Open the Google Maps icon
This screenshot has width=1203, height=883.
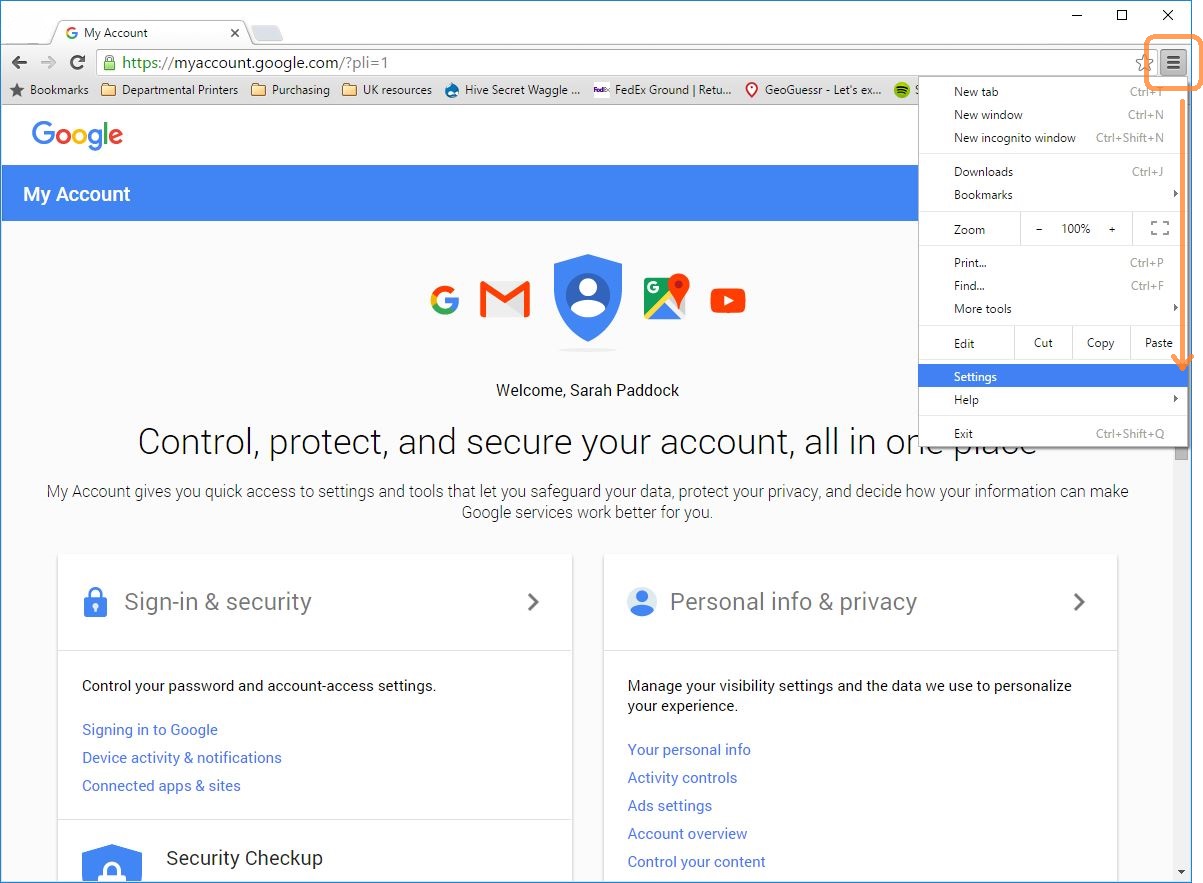pyautogui.click(x=666, y=297)
